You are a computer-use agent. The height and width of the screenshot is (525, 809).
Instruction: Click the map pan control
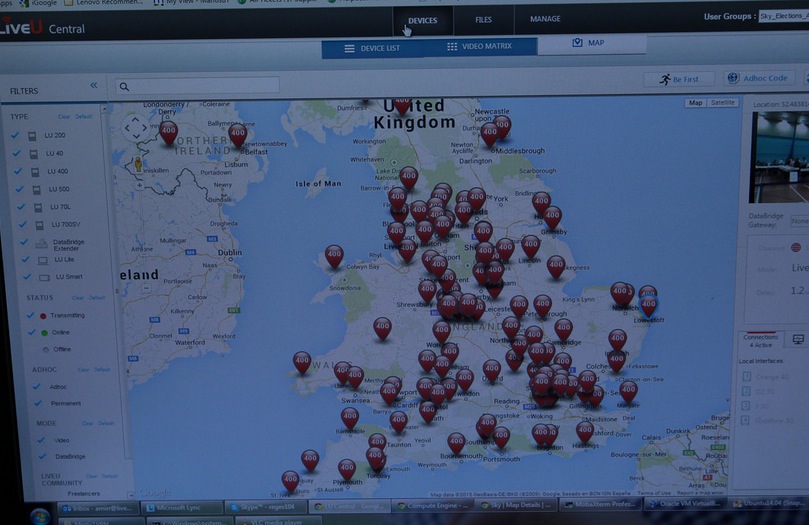pos(135,127)
